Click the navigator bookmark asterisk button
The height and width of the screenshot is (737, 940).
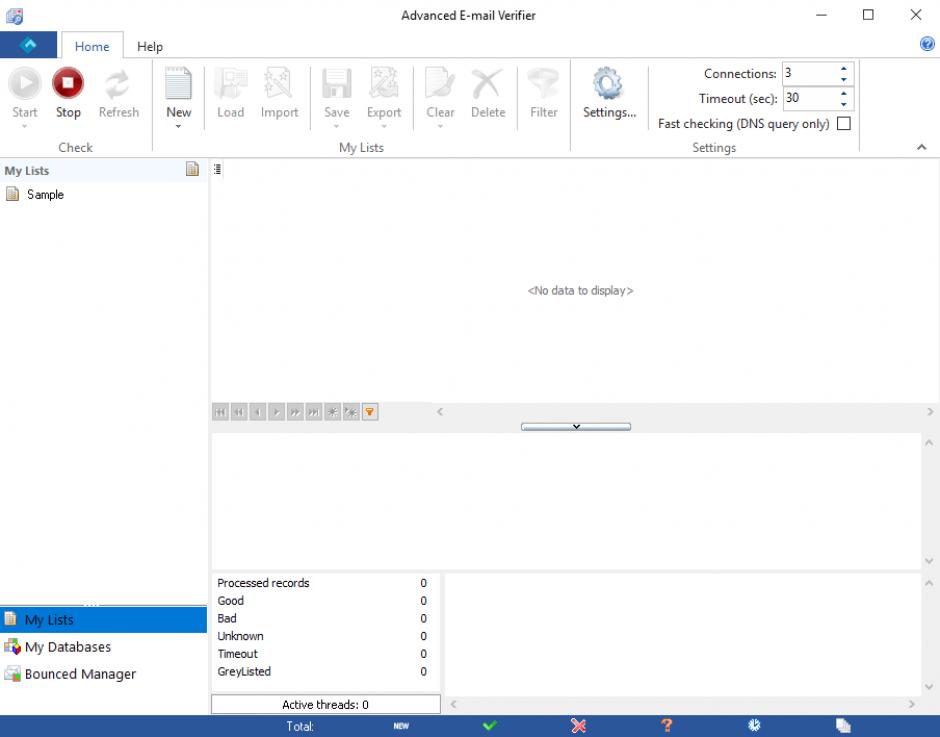[x=332, y=412]
